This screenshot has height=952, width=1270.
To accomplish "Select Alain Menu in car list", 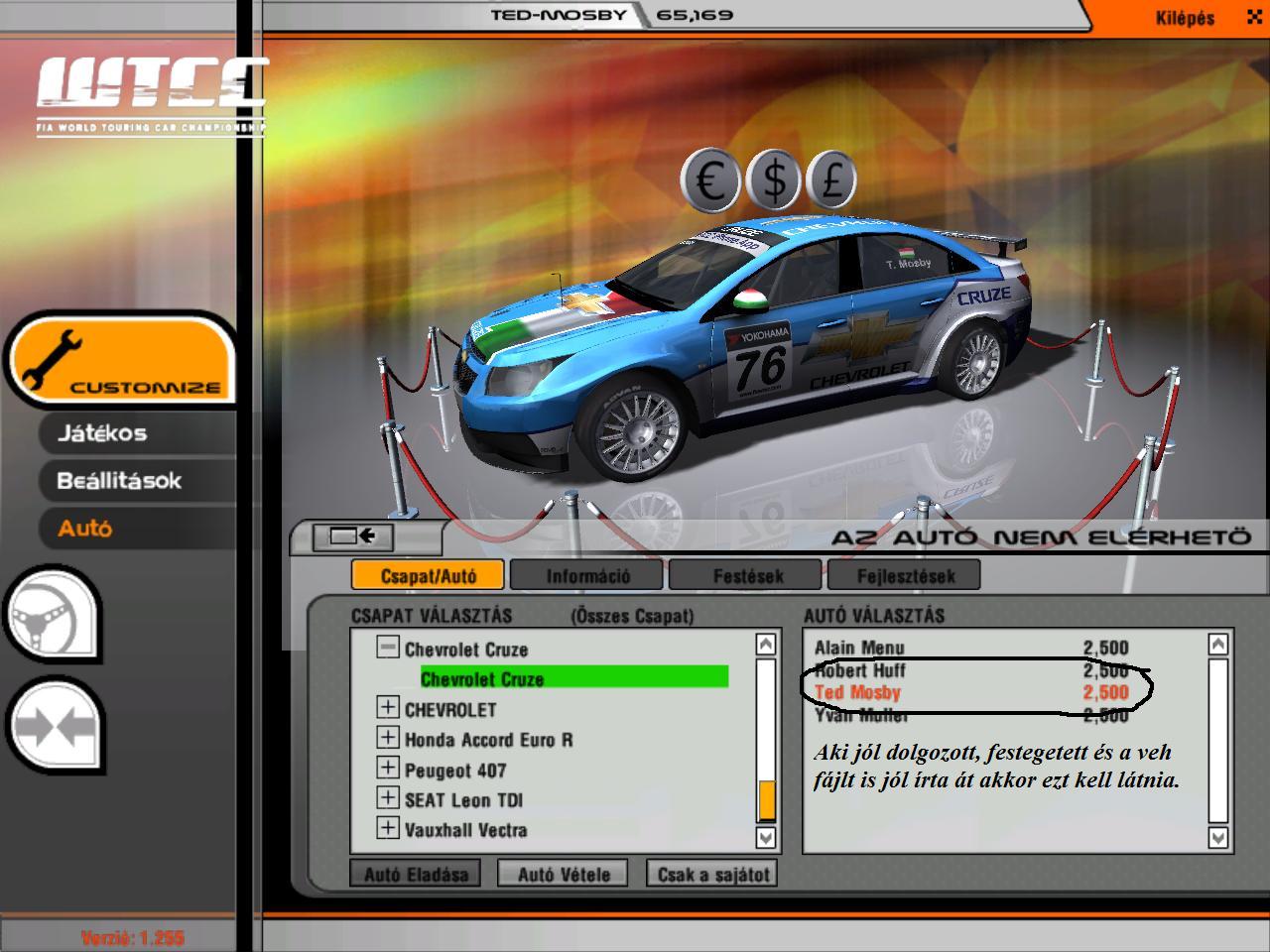I will [972, 648].
